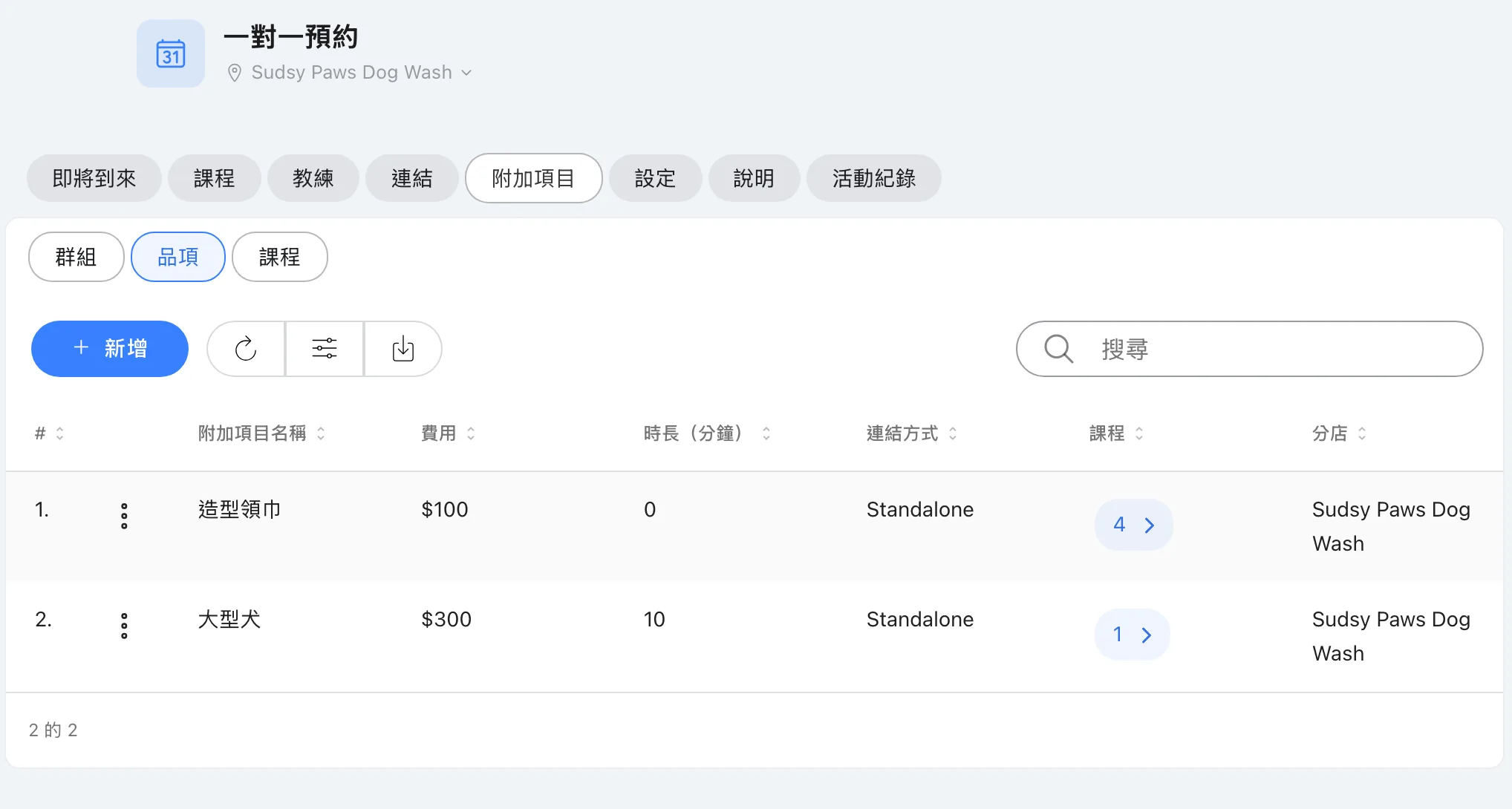The image size is (1512, 809).
Task: Sort by 分店 column
Action: click(x=1339, y=433)
